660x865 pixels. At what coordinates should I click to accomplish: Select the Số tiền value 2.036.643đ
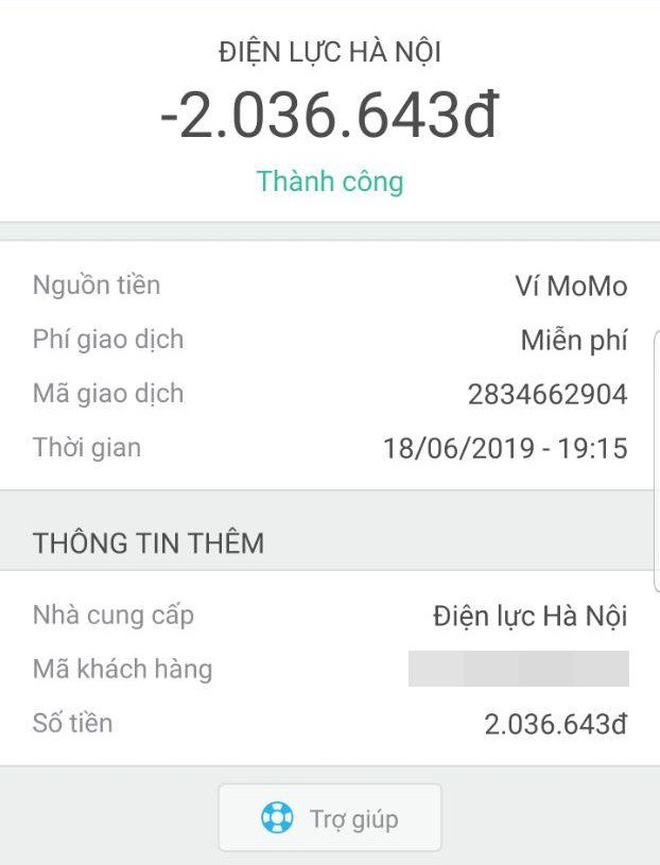tap(556, 724)
